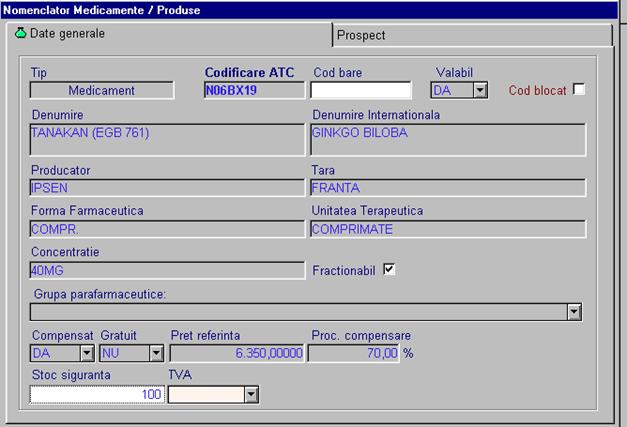This screenshot has width=627, height=427.
Task: Uncheck the Fractionabil checkbox
Action: pyautogui.click(x=389, y=269)
